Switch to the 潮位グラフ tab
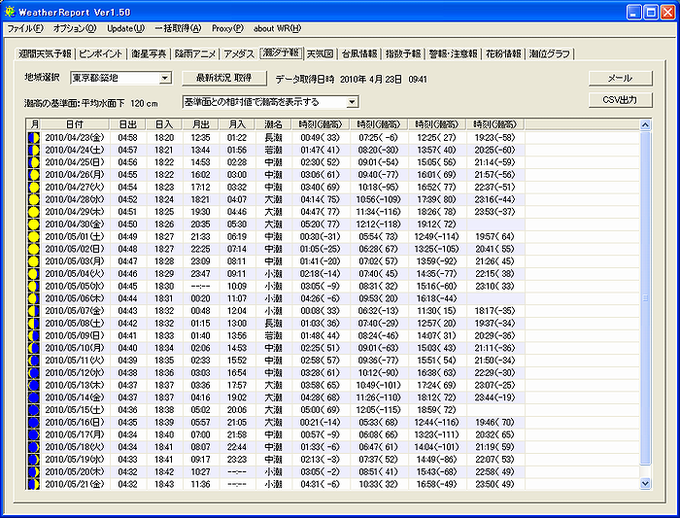The height and width of the screenshot is (518, 680). tap(549, 54)
